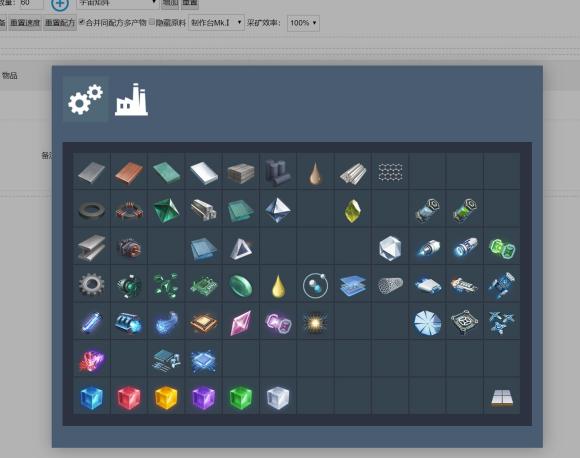
Task: Pick the white titanium ingot plate item
Action: (x=203, y=172)
